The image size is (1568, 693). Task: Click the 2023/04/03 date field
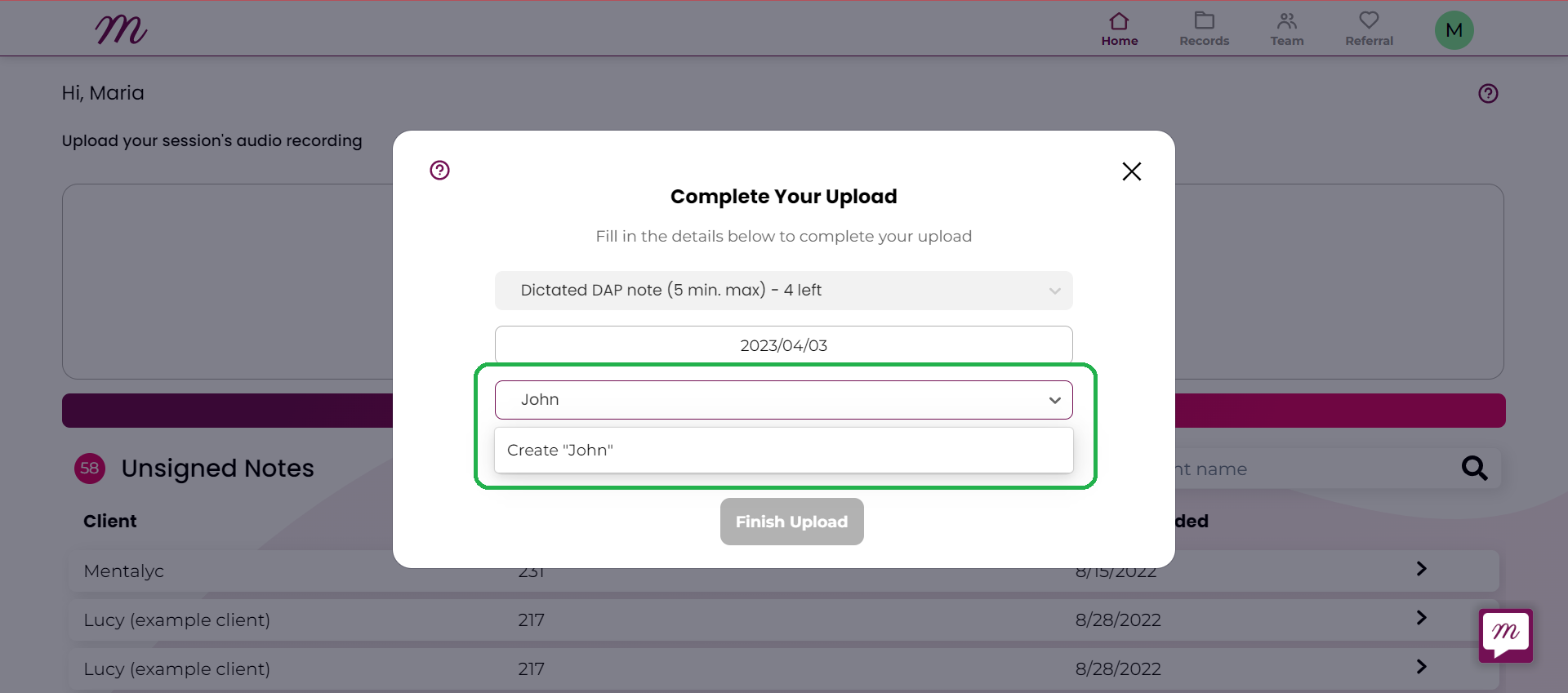tap(783, 345)
